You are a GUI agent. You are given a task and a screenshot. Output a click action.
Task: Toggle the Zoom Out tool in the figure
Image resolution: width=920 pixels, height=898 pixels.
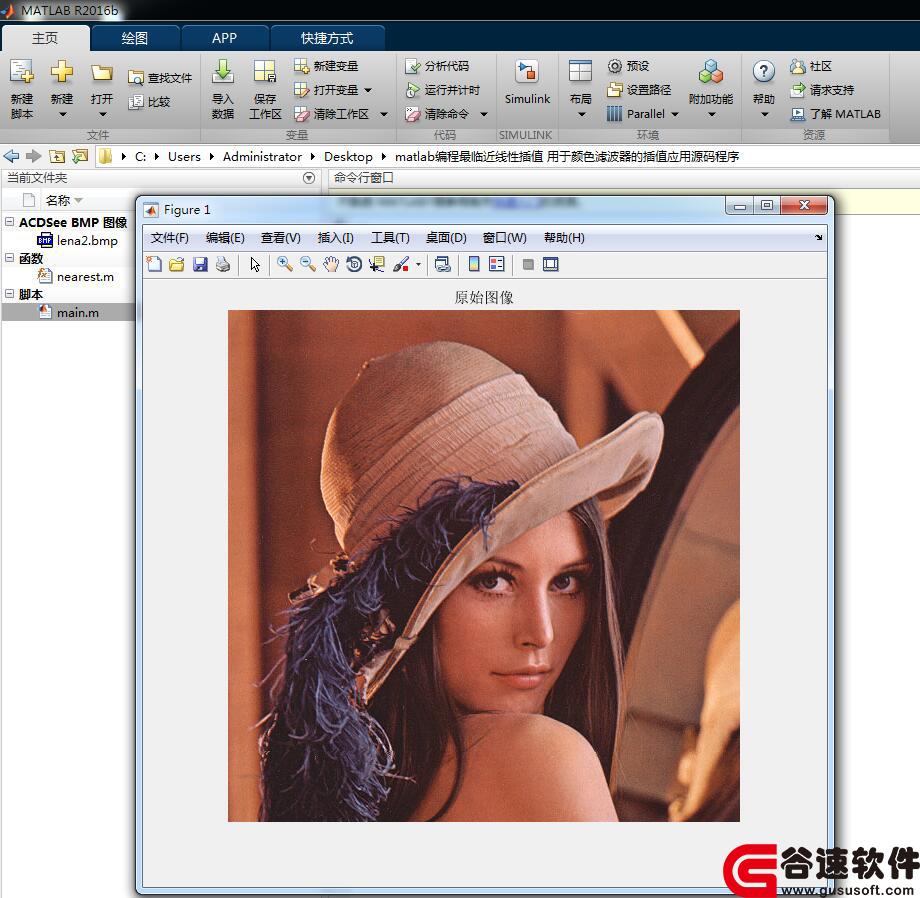pyautogui.click(x=307, y=265)
